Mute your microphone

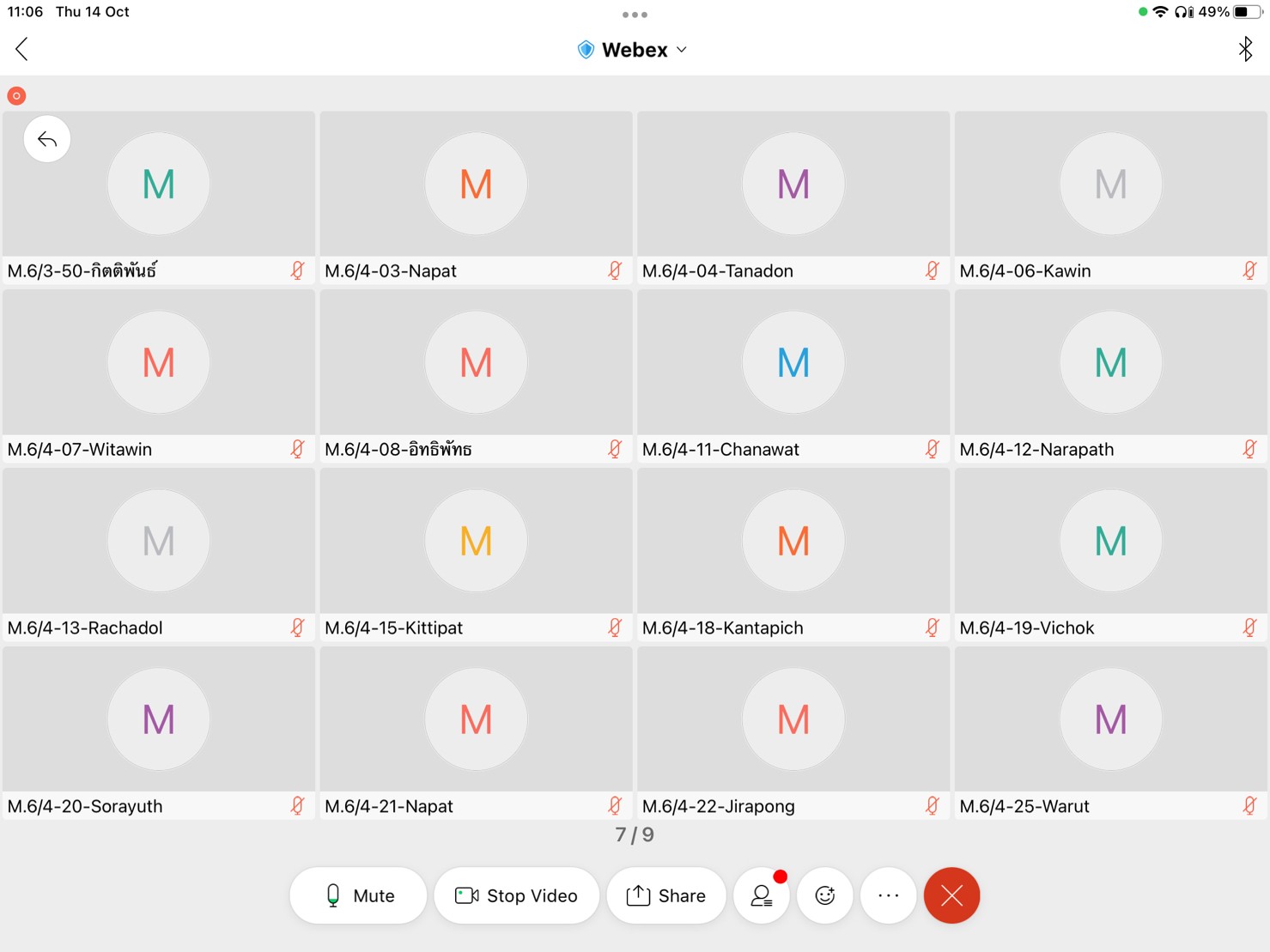(x=358, y=895)
